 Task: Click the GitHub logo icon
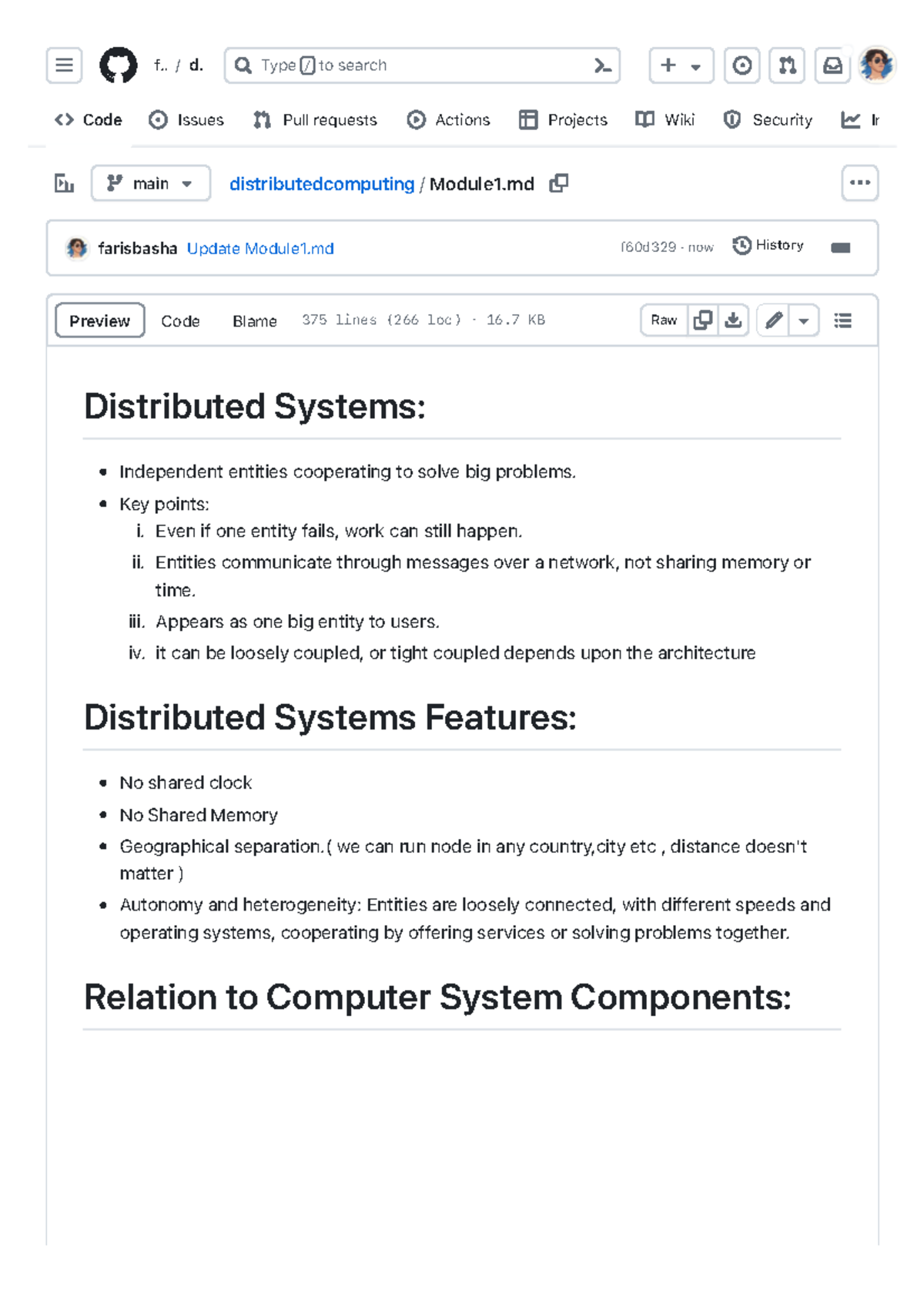click(118, 65)
